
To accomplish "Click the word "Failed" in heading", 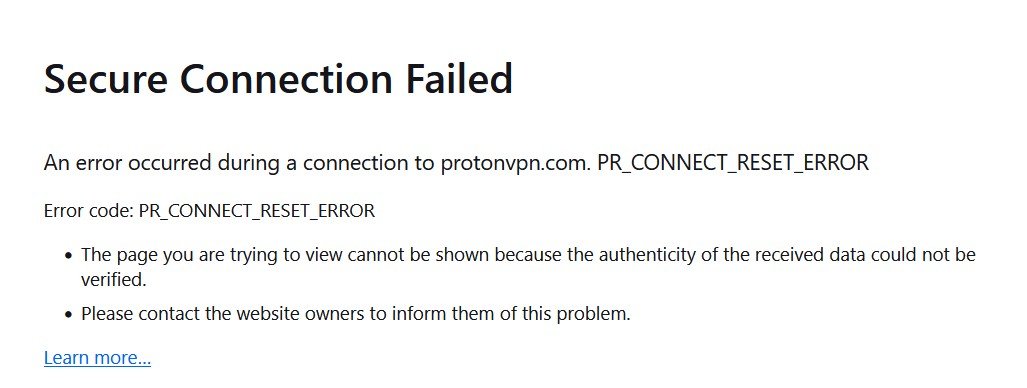I will point(458,79).
